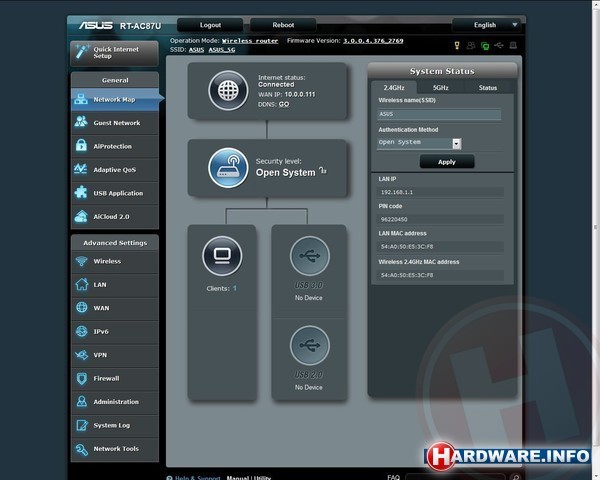Open the English language dropdown
The image size is (600, 480).
point(486,25)
